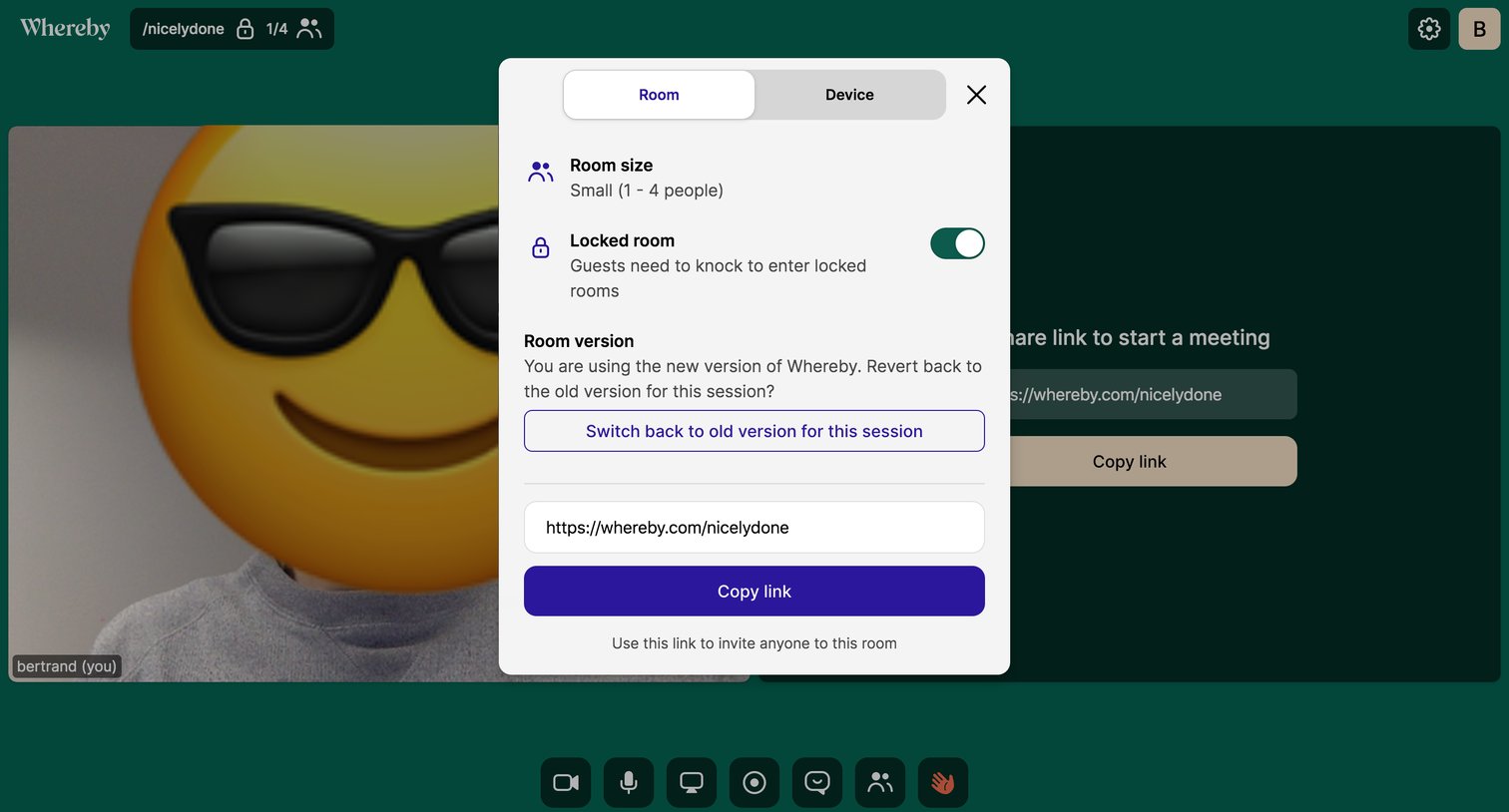Click the bertrand (you) name label
This screenshot has width=1509, height=812.
[67, 666]
